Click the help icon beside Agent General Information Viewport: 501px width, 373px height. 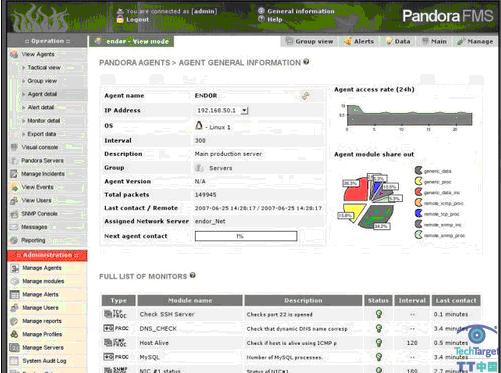pos(306,62)
